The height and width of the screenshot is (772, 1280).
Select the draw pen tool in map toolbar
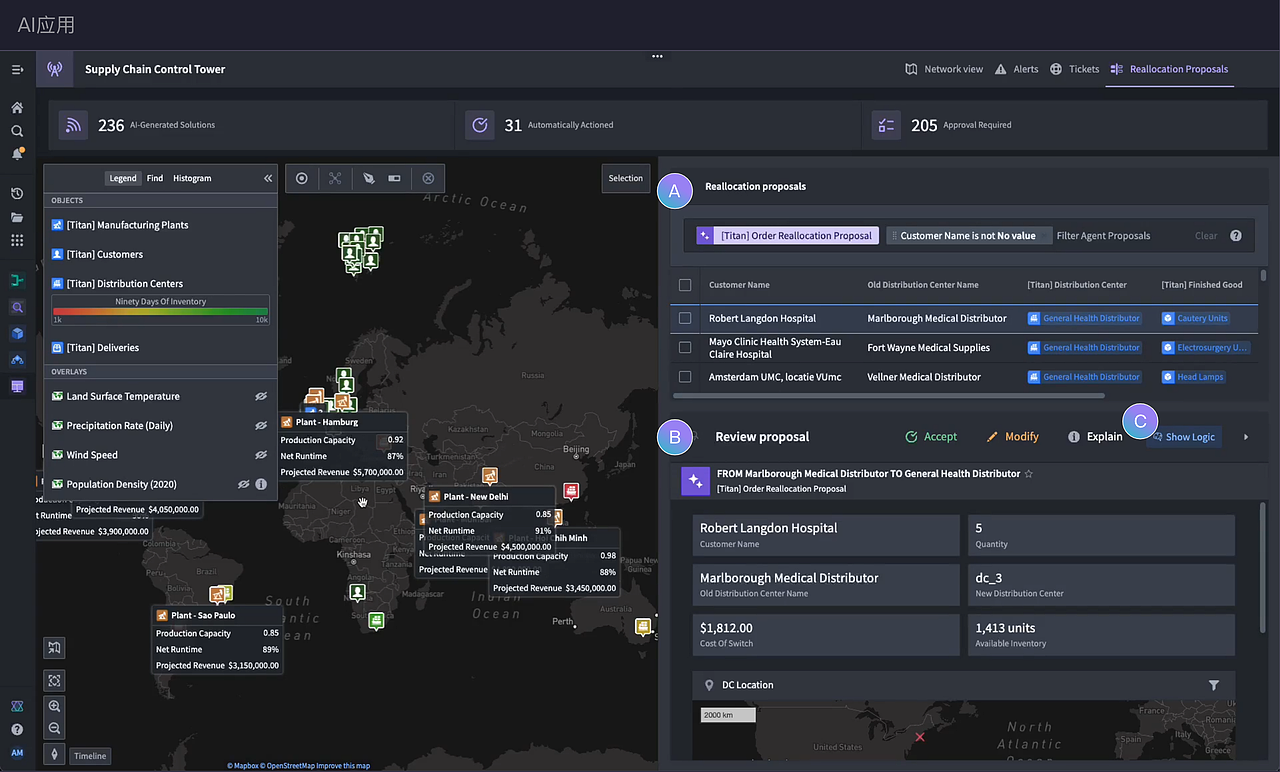pyautogui.click(x=369, y=178)
